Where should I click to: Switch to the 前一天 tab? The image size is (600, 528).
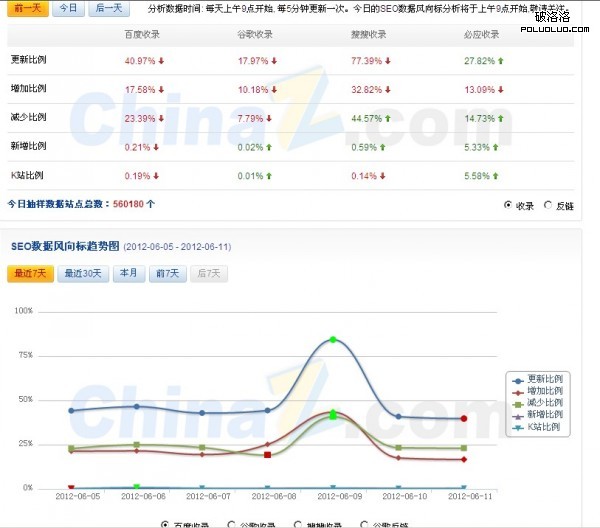click(x=27, y=8)
